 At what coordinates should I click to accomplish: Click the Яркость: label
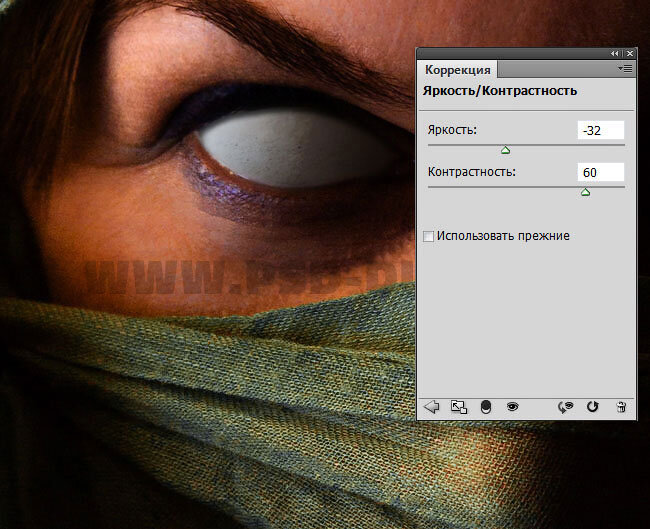pos(452,130)
